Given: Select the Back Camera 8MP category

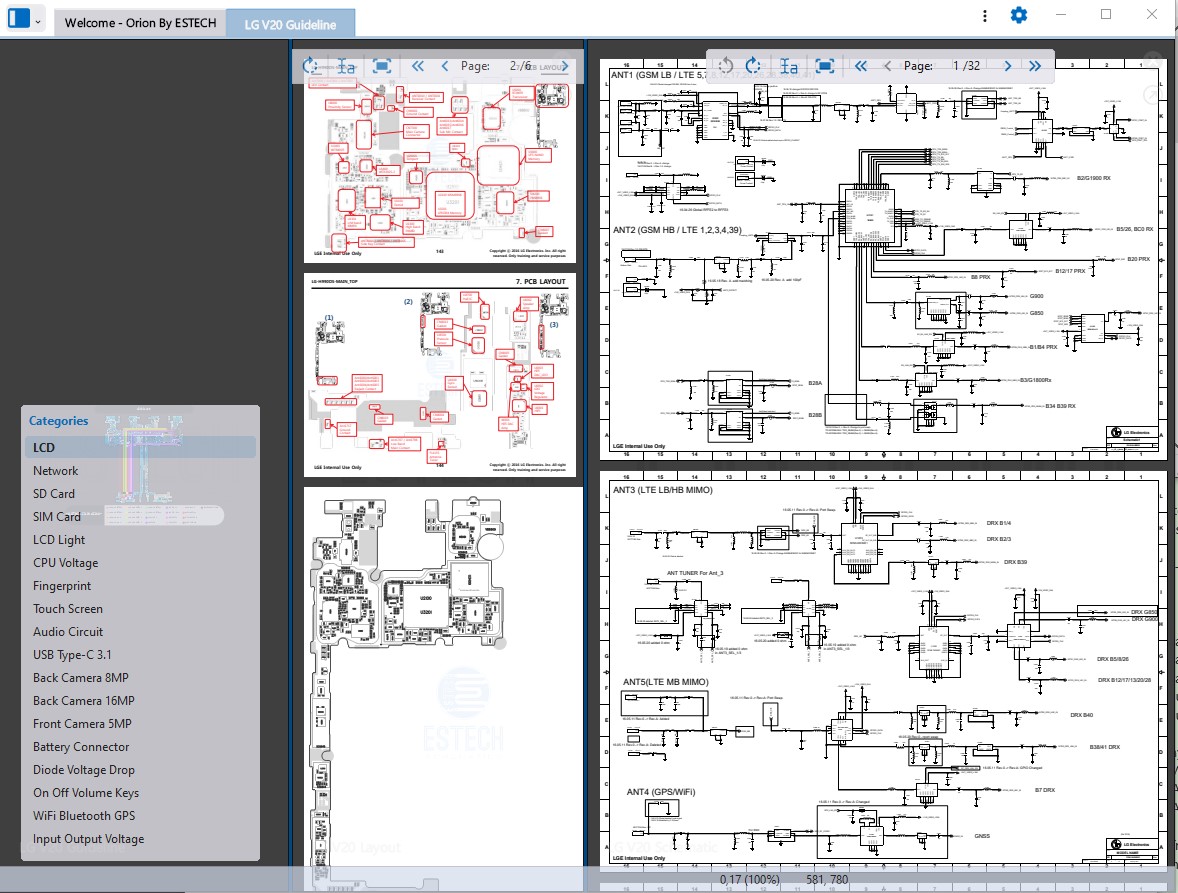Looking at the screenshot, I should click(140, 678).
